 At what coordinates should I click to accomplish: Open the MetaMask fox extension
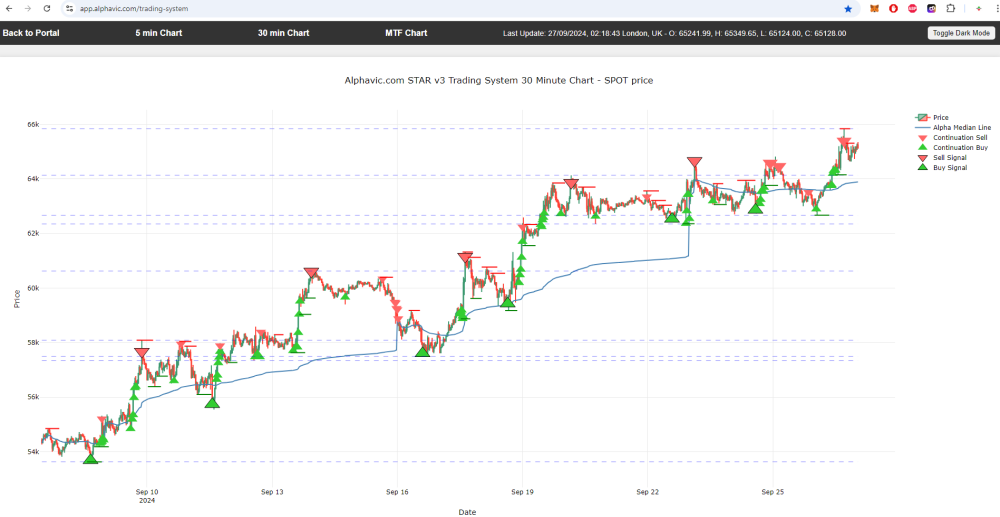coord(875,8)
